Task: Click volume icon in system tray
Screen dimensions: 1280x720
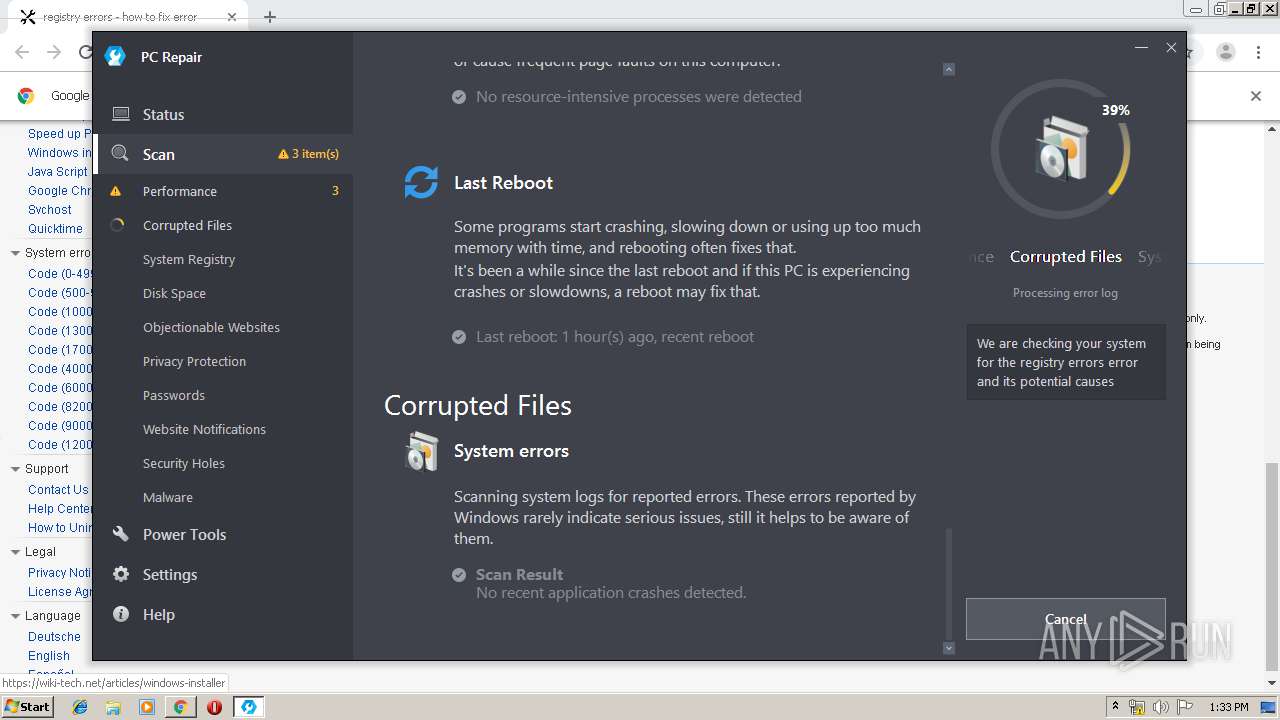Action: (x=1161, y=707)
